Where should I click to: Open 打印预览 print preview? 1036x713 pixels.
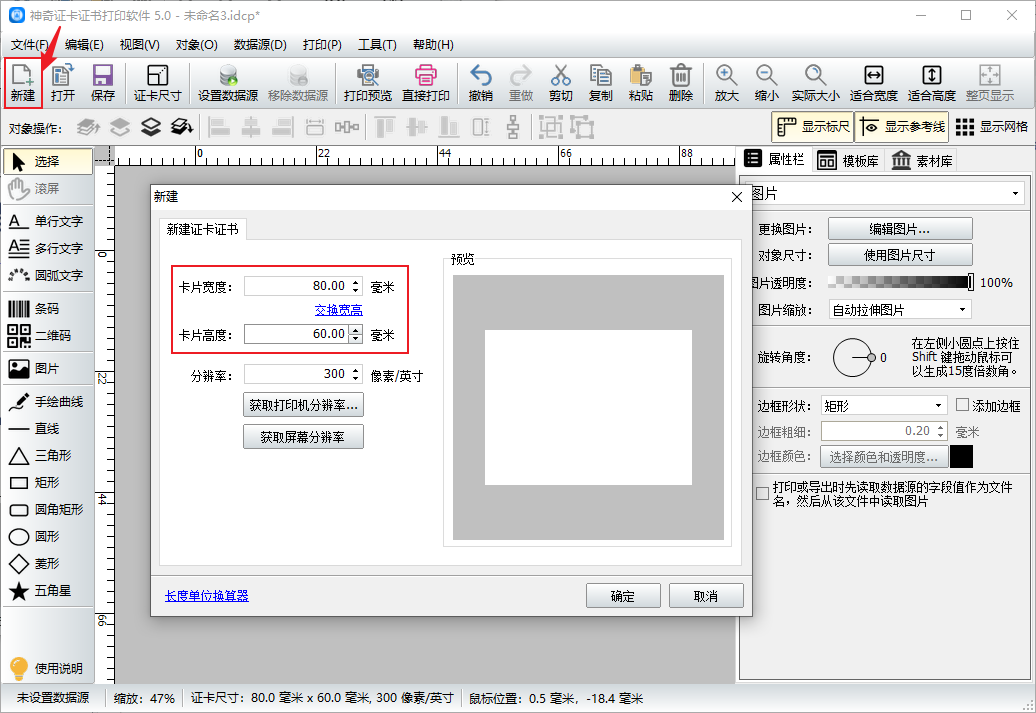pyautogui.click(x=368, y=83)
